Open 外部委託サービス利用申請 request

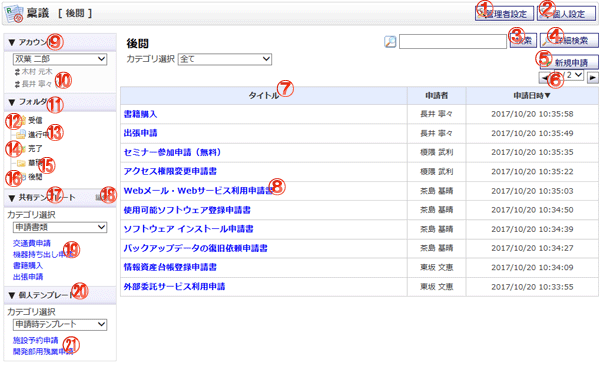(x=174, y=286)
